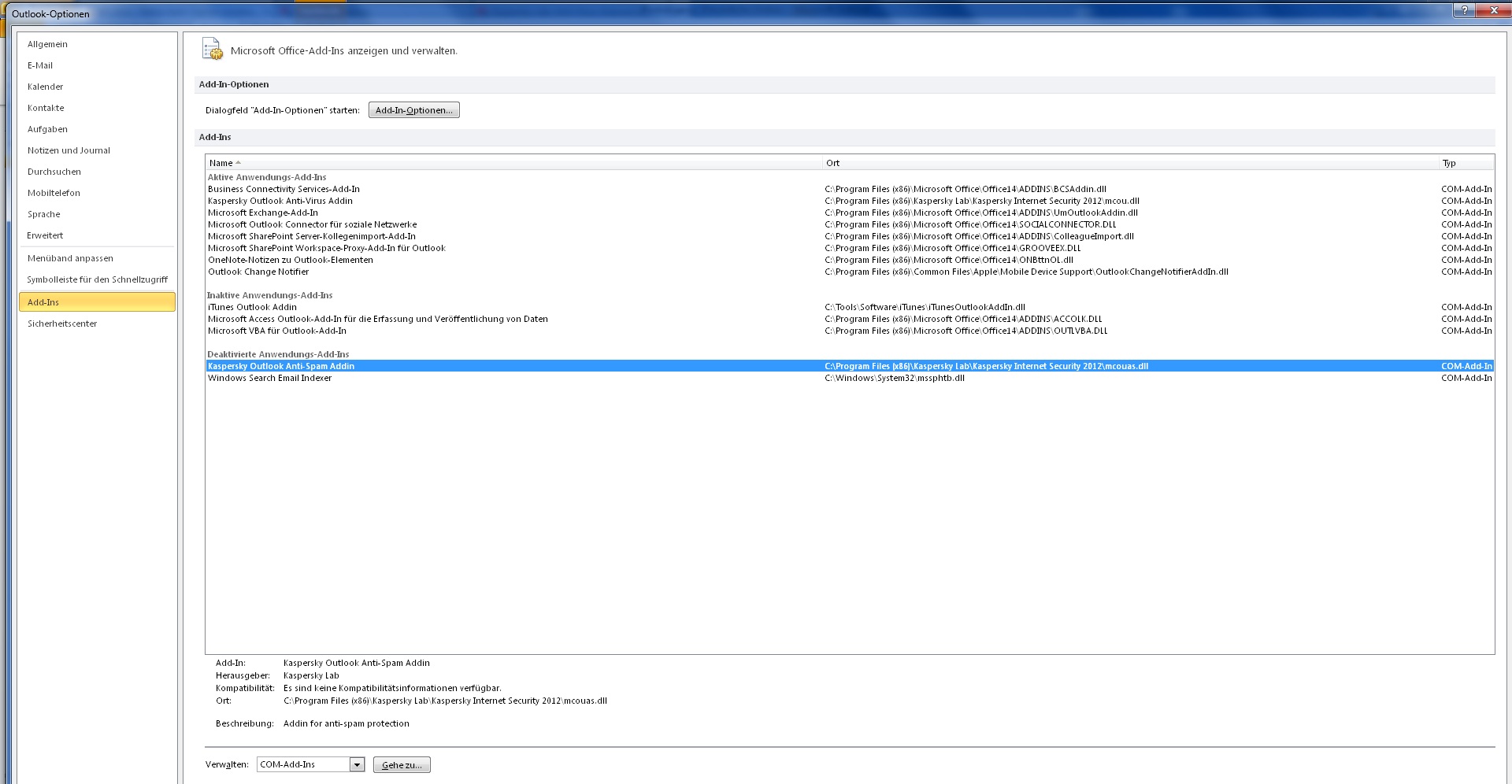Open Notizen und Journal category
Image resolution: width=1512 pixels, height=784 pixels.
point(98,150)
